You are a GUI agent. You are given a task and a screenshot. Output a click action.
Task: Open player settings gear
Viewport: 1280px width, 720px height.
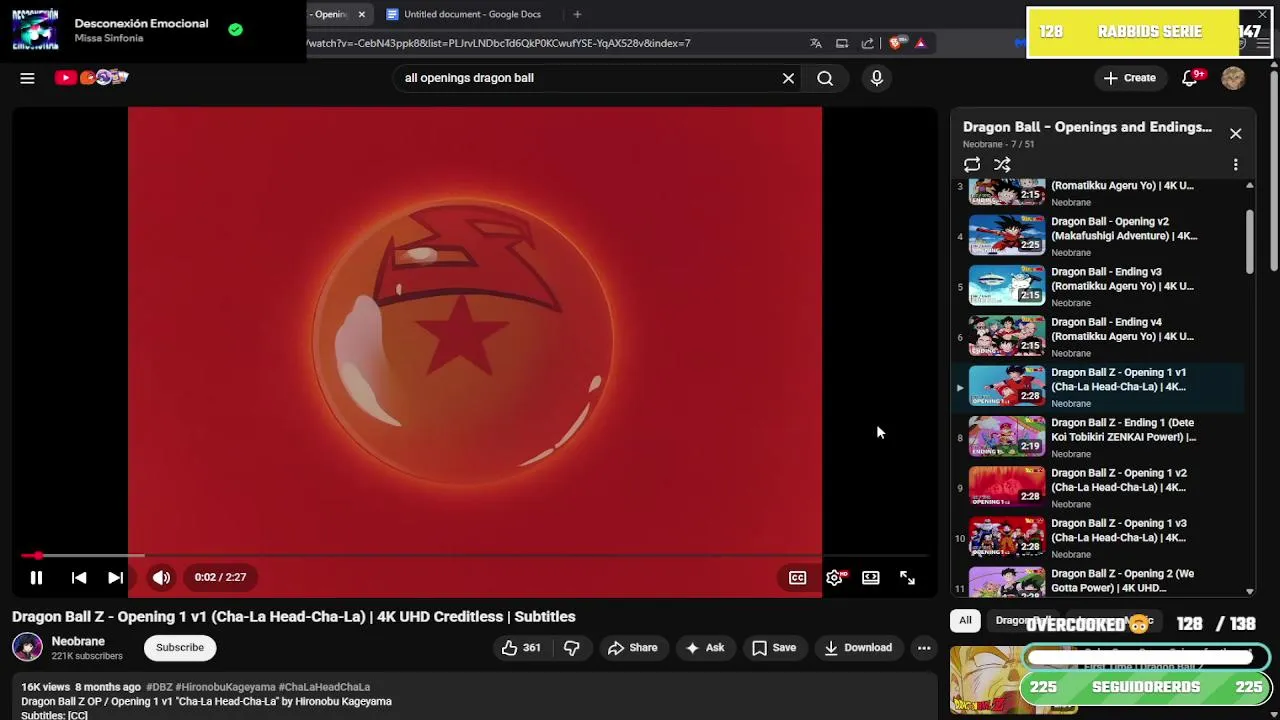click(x=835, y=577)
